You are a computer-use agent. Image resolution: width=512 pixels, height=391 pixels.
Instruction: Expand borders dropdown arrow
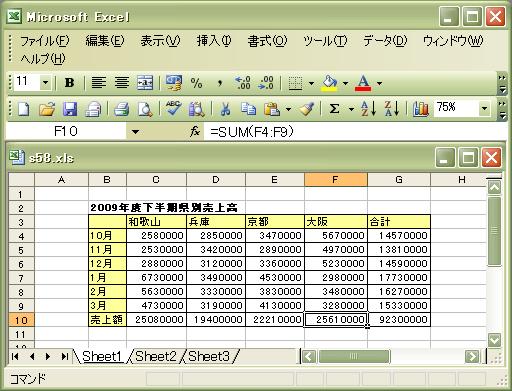click(311, 83)
